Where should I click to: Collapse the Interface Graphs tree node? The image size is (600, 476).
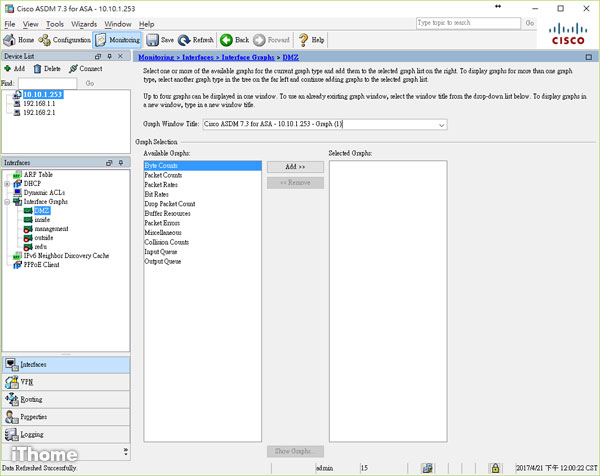click(7, 202)
